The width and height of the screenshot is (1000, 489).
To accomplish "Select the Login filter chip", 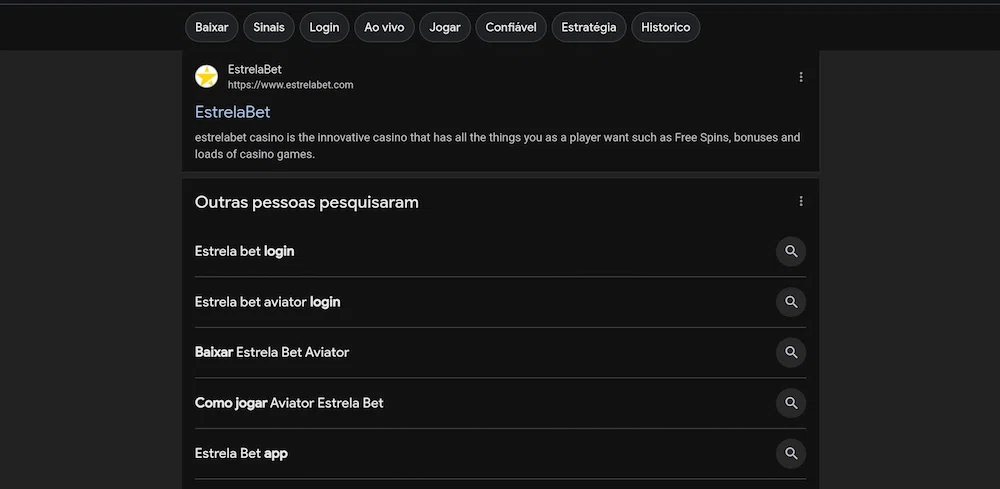I will 324,27.
